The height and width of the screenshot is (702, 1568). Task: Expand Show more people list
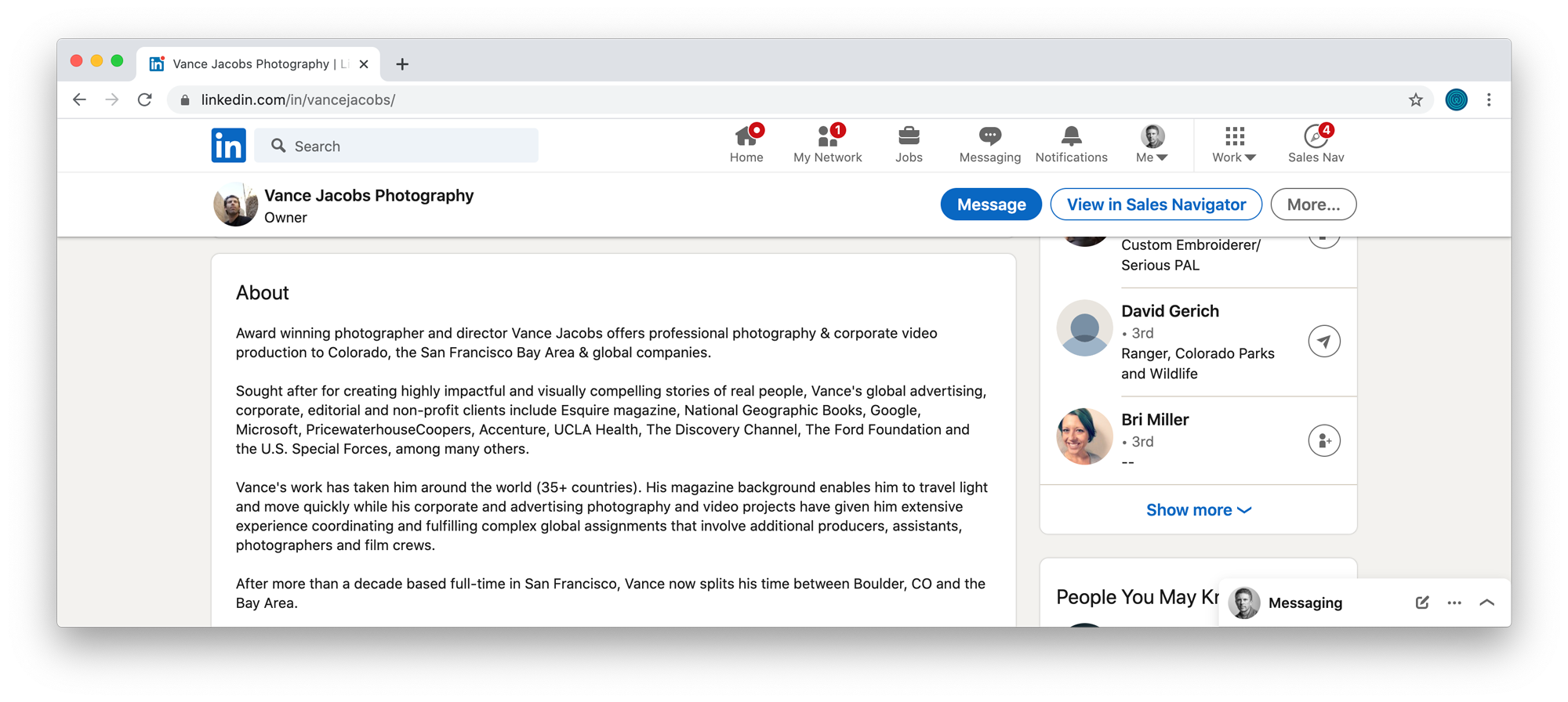point(1198,510)
